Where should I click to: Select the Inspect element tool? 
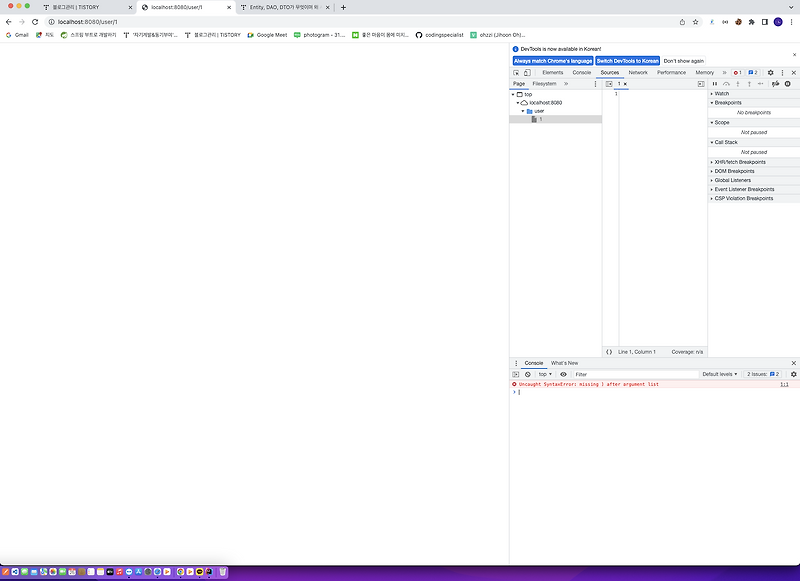517,72
